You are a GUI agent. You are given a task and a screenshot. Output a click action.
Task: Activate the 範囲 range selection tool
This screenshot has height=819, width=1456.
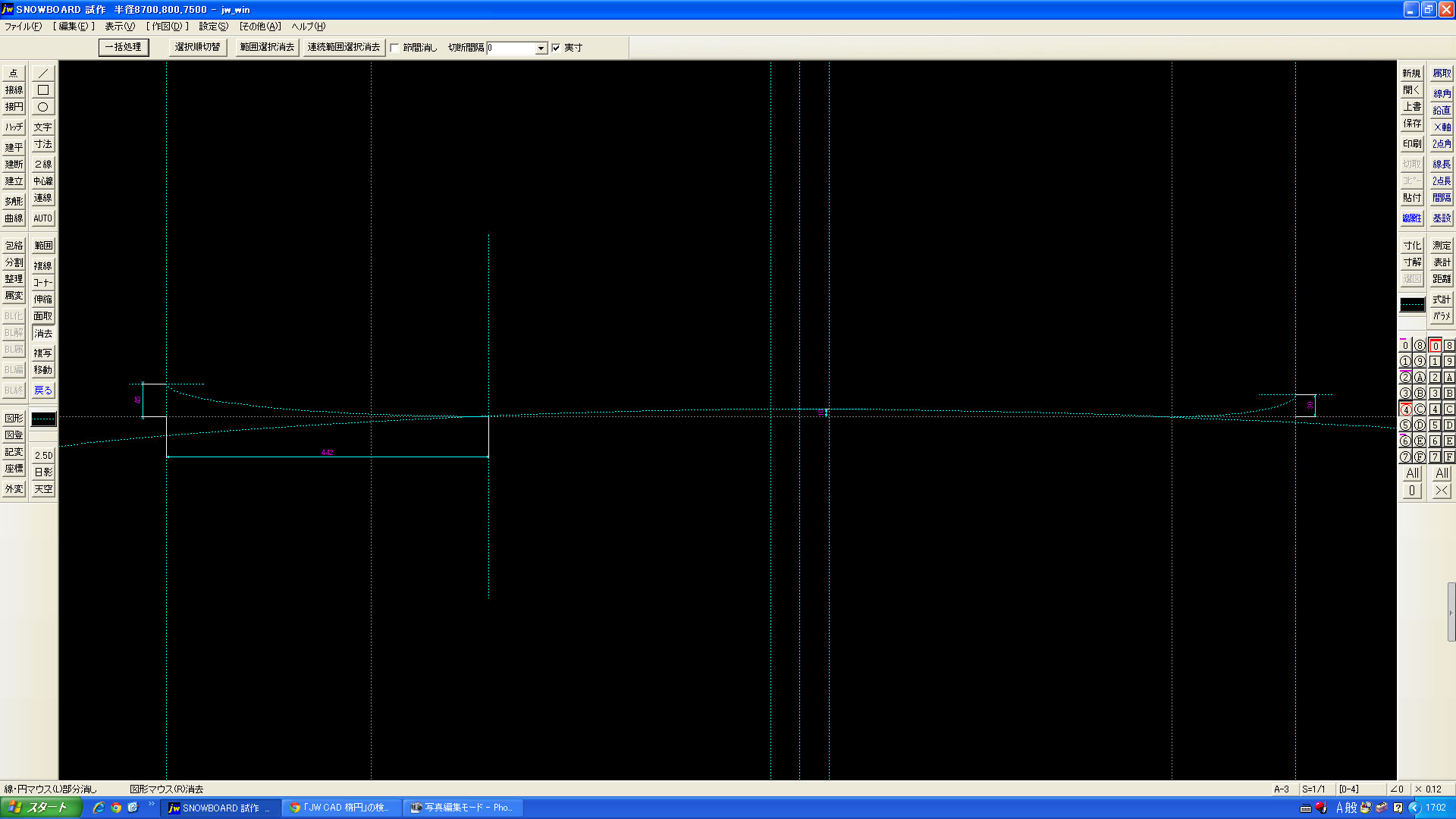pyautogui.click(x=43, y=246)
